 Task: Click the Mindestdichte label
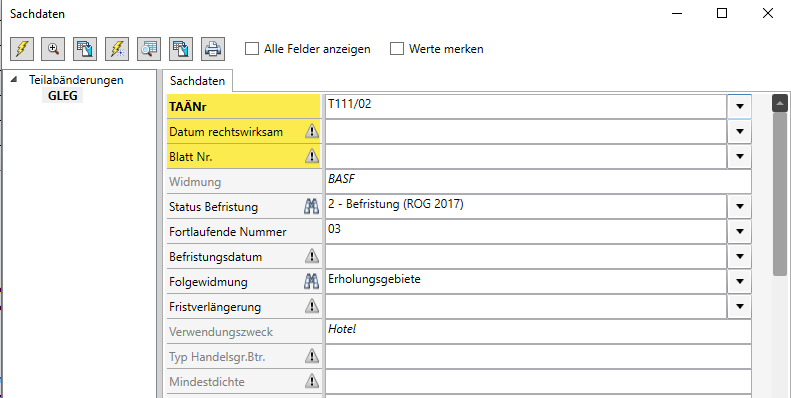(207, 382)
